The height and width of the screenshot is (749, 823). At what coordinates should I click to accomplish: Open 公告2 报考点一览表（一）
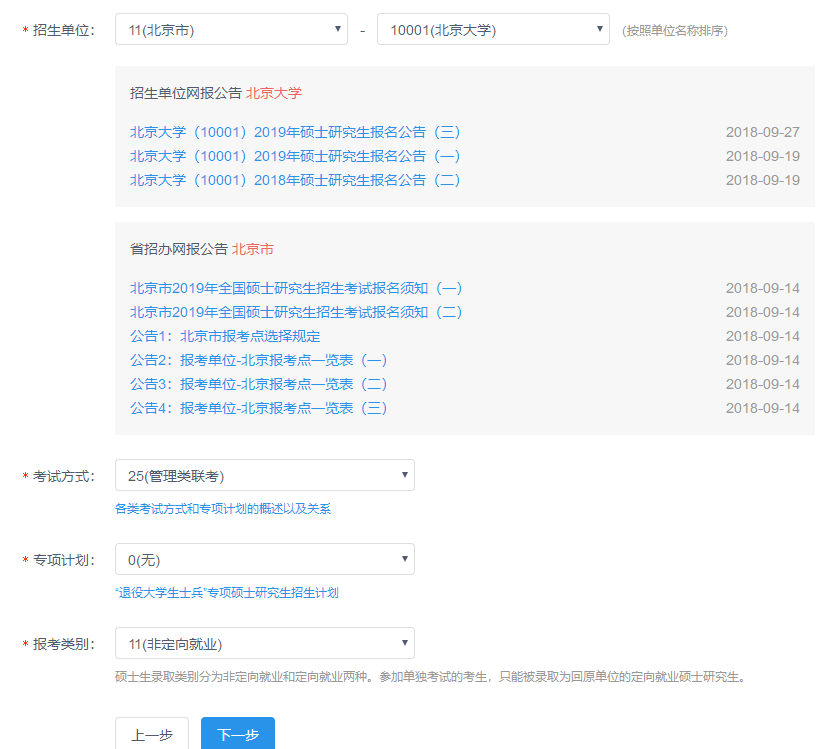(x=258, y=360)
